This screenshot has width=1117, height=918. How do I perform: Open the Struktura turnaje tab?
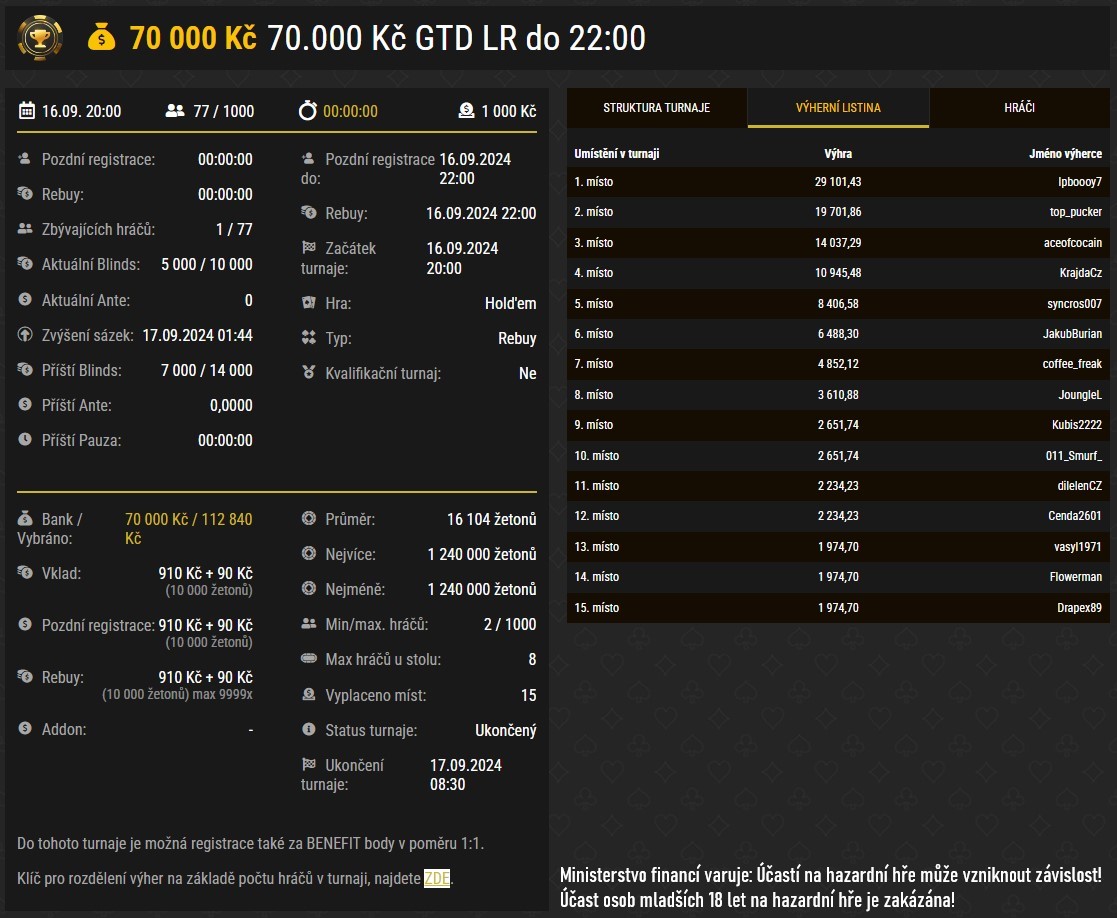coord(656,107)
